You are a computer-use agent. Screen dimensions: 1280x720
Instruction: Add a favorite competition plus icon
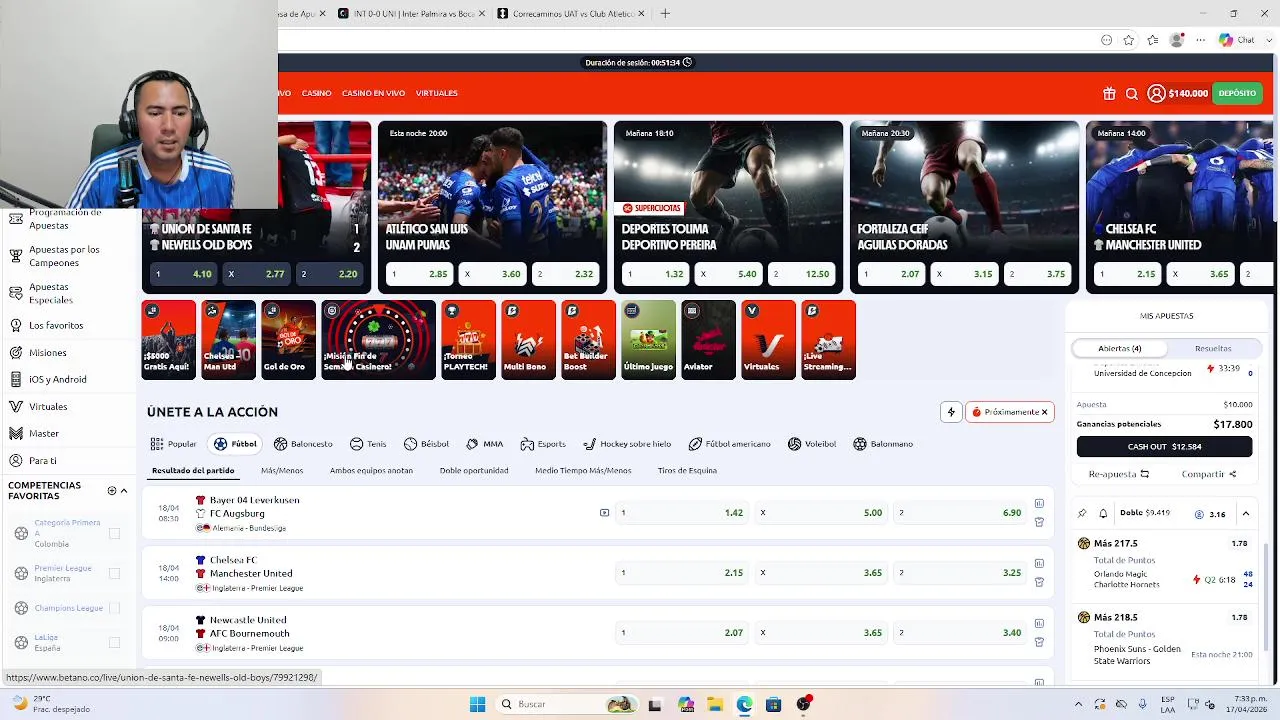(112, 491)
